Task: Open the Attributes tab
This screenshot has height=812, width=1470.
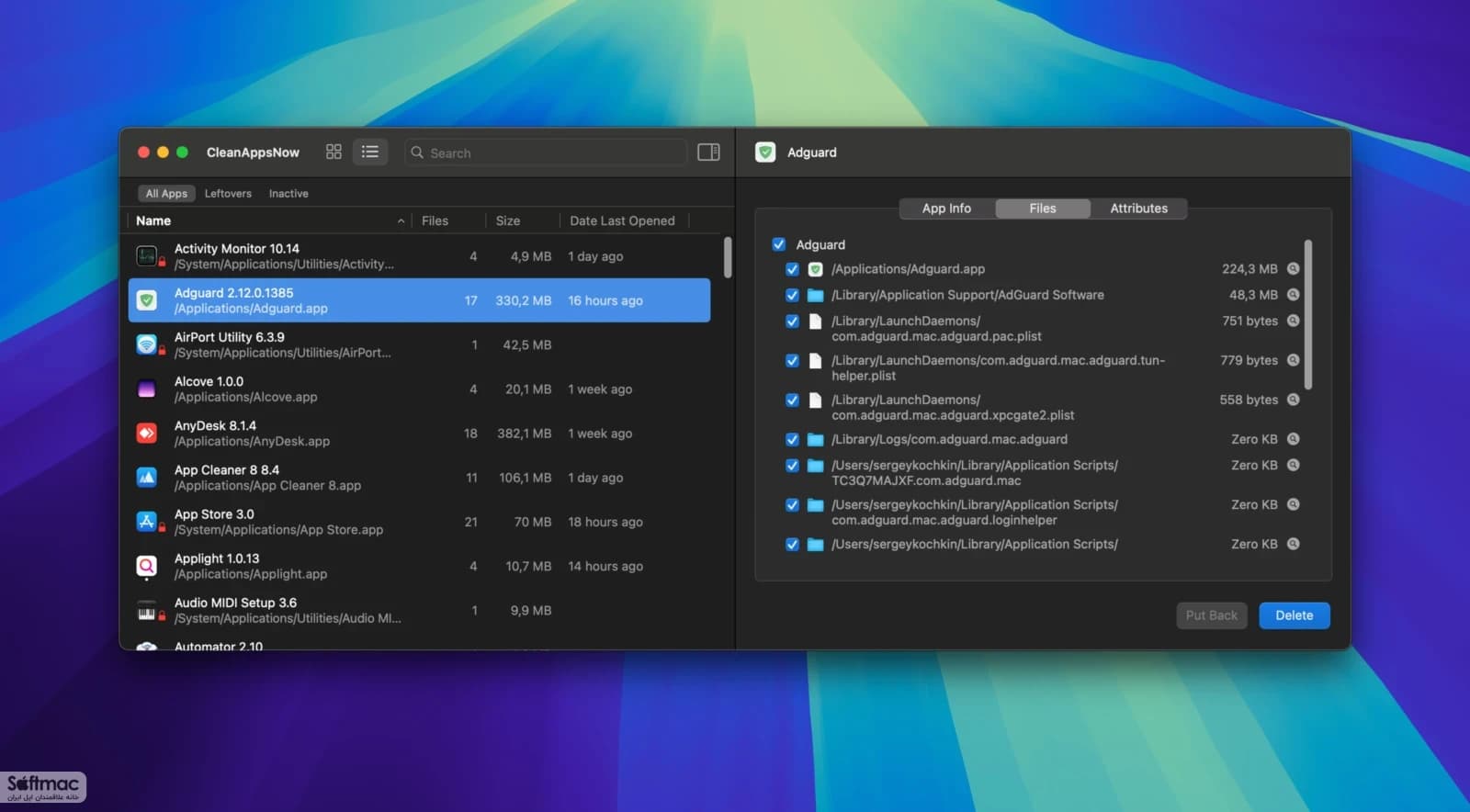Action: tap(1138, 209)
